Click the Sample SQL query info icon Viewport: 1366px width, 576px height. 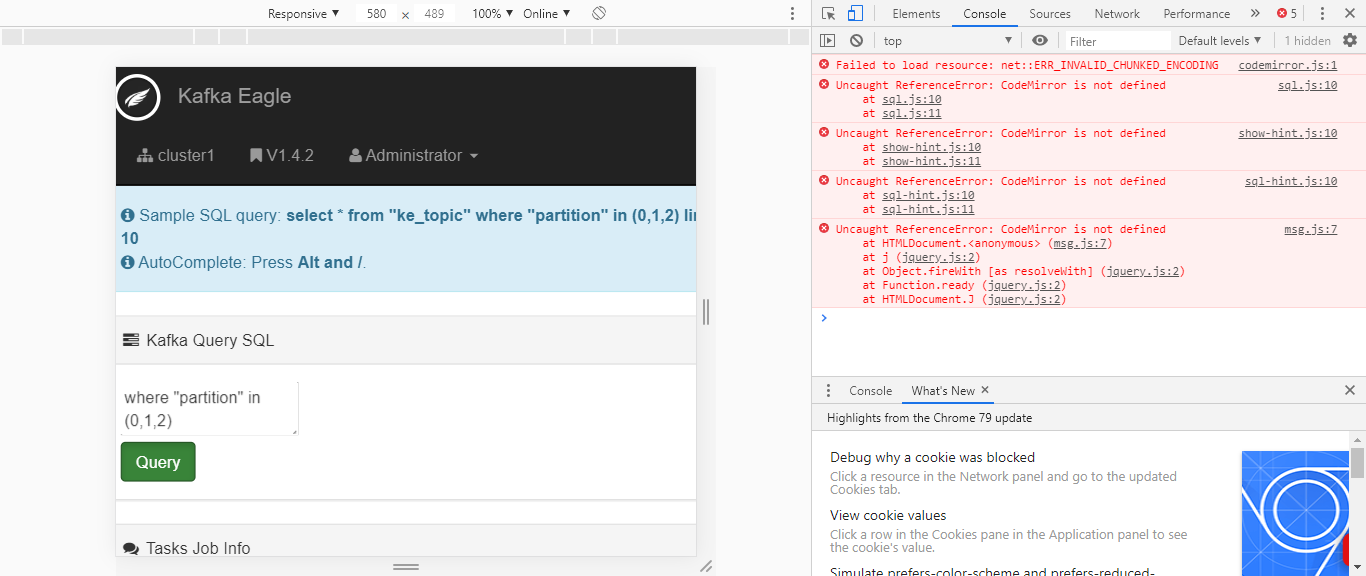tap(128, 216)
